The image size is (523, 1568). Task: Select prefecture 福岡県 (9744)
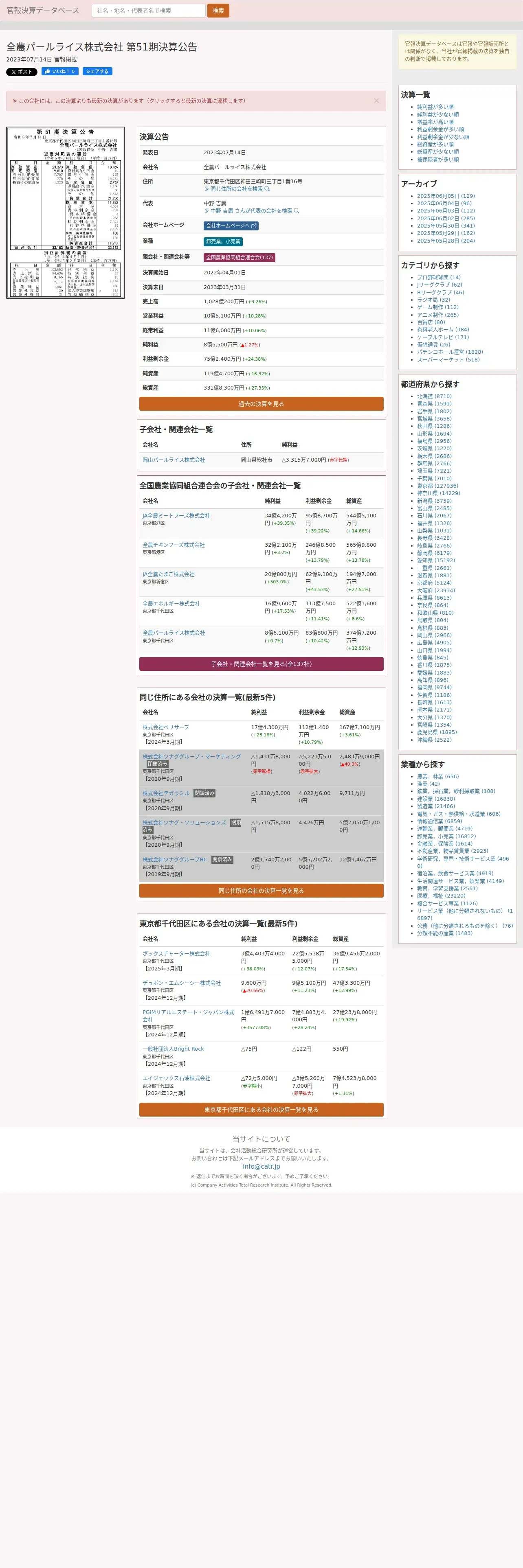pyautogui.click(x=434, y=688)
